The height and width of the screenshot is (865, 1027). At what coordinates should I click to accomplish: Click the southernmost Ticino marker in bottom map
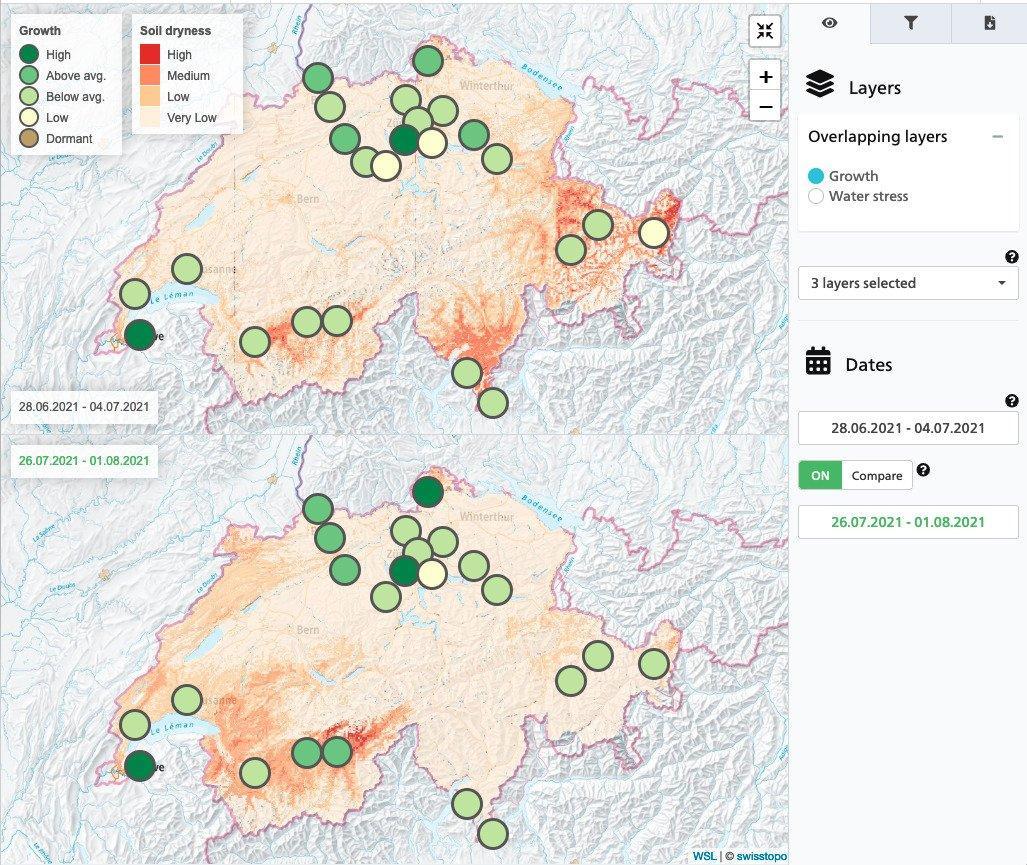pyautogui.click(x=493, y=834)
